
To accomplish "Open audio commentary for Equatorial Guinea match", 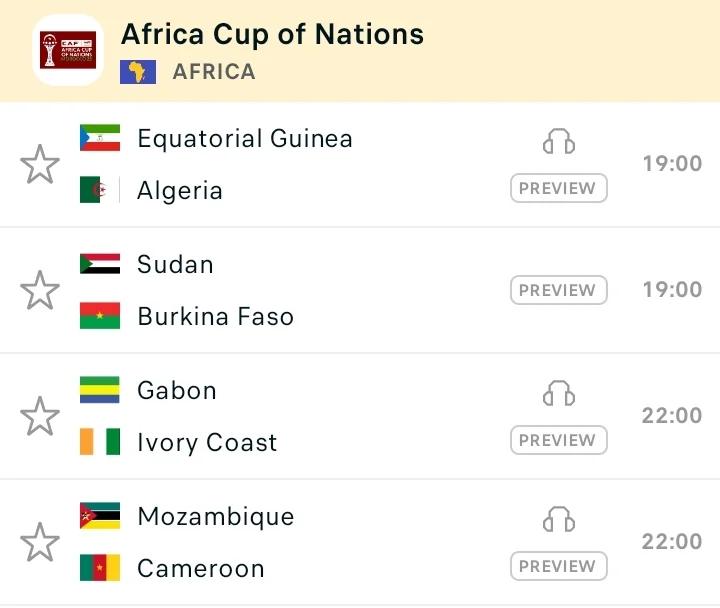I will 559,141.
